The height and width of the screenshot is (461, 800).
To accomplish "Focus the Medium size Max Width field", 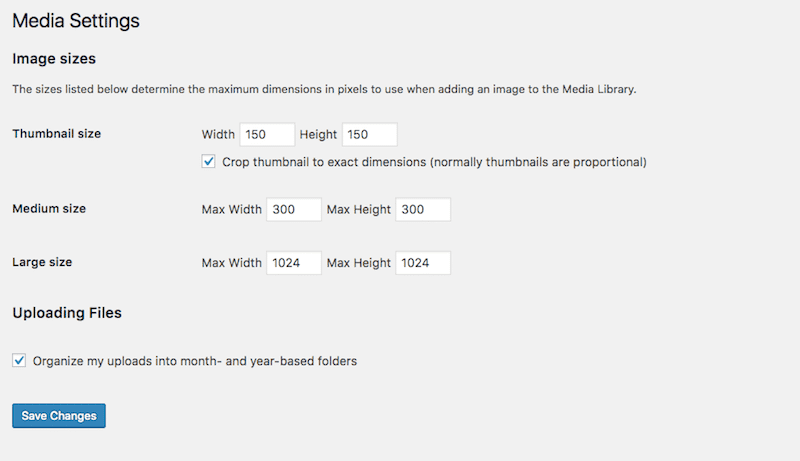I will coord(293,209).
